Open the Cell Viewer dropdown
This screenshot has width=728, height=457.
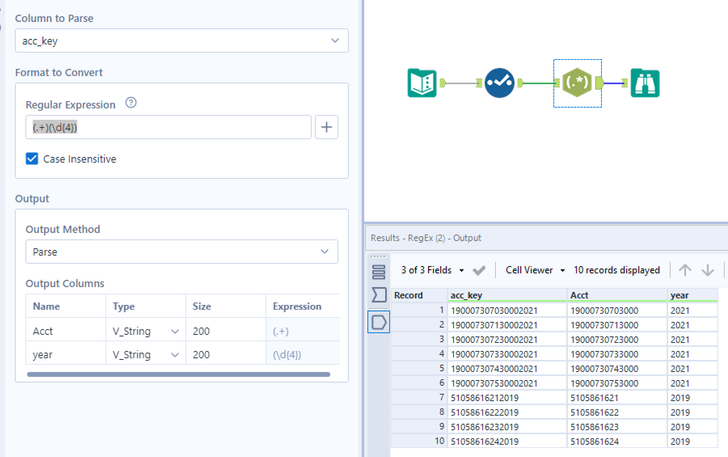535,270
